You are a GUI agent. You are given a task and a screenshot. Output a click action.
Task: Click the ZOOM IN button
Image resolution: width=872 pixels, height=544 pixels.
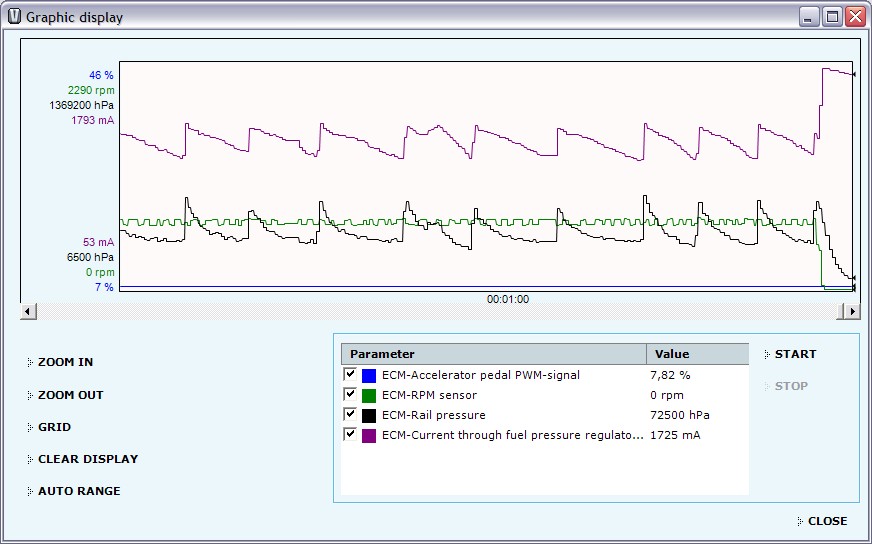[65, 362]
